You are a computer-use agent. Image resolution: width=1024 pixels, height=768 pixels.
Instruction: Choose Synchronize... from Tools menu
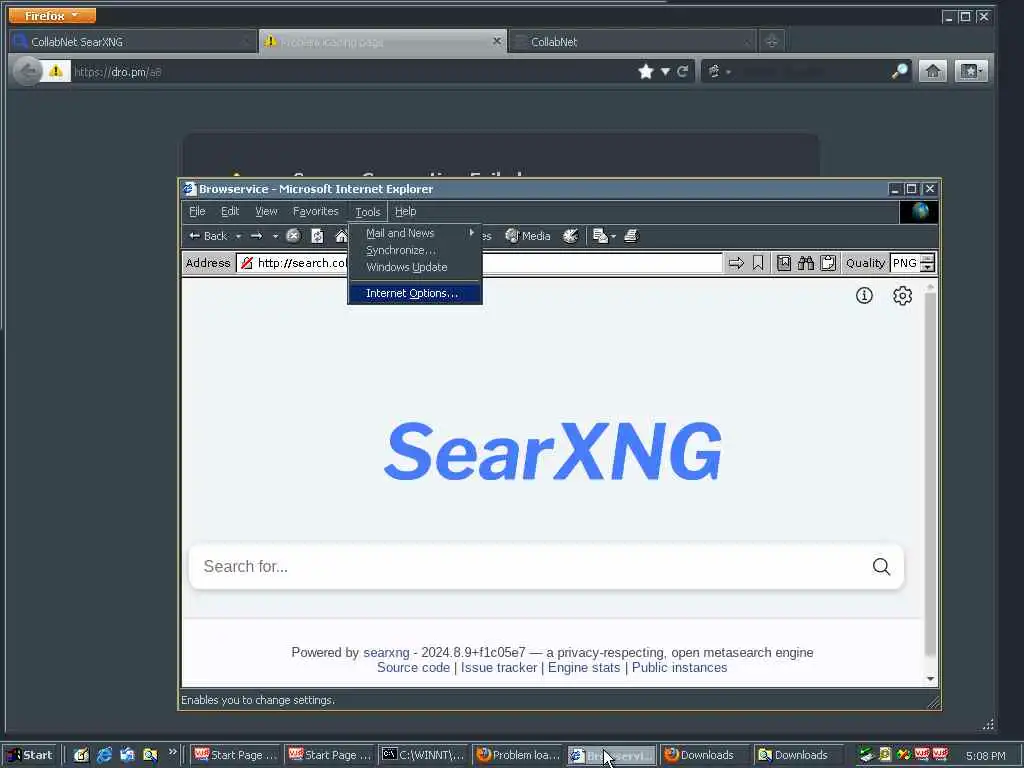(x=415, y=250)
